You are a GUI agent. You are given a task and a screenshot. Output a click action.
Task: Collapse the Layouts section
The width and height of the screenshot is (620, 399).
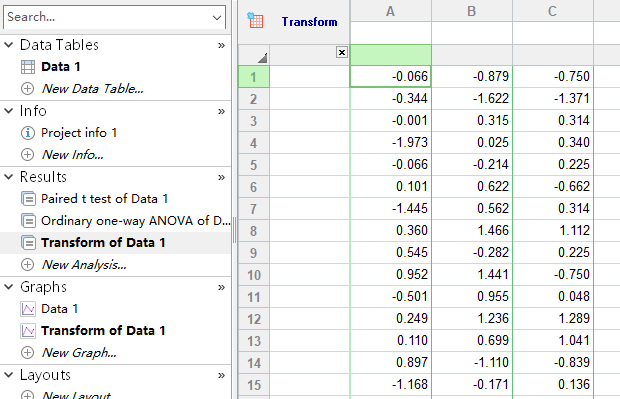click(9, 375)
